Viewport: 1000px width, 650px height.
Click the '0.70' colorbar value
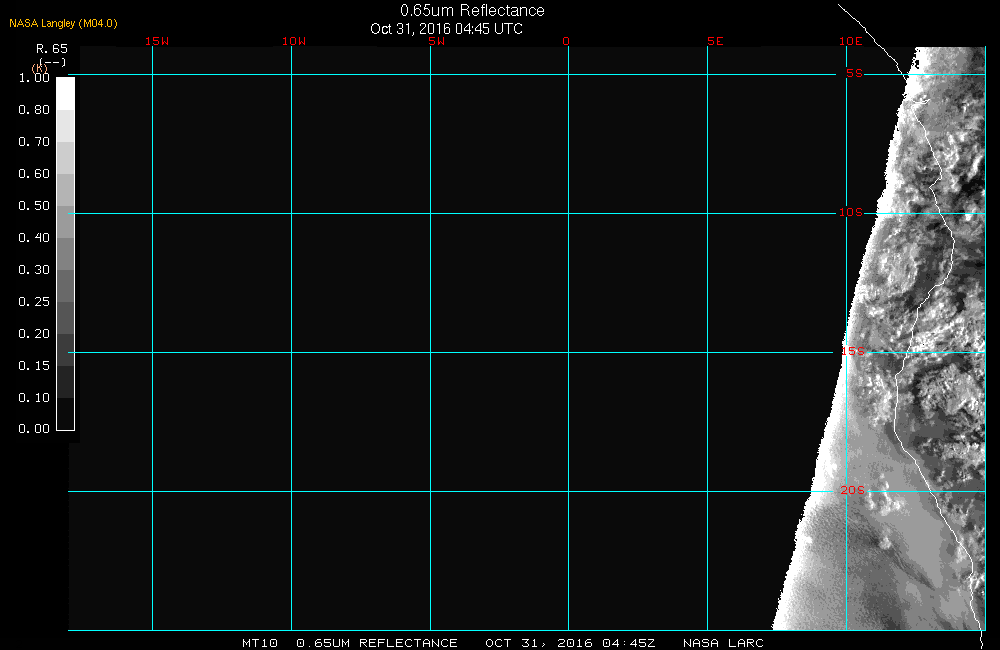34,142
